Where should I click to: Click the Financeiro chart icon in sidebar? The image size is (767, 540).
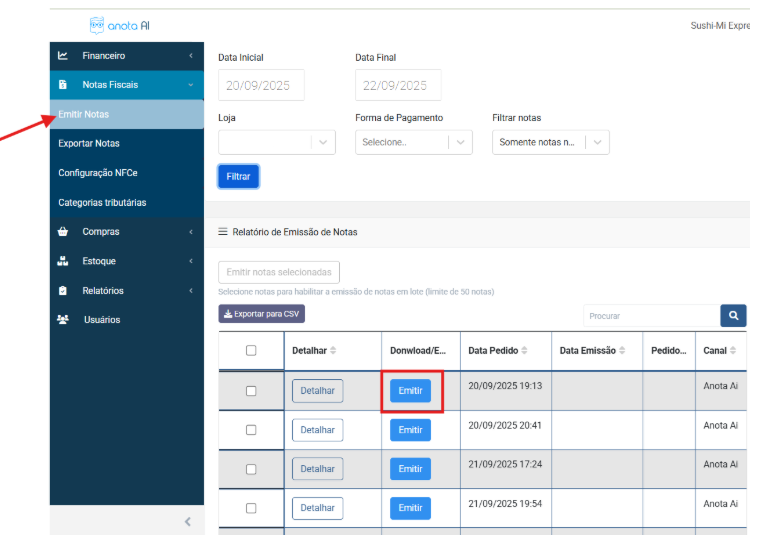(63, 56)
